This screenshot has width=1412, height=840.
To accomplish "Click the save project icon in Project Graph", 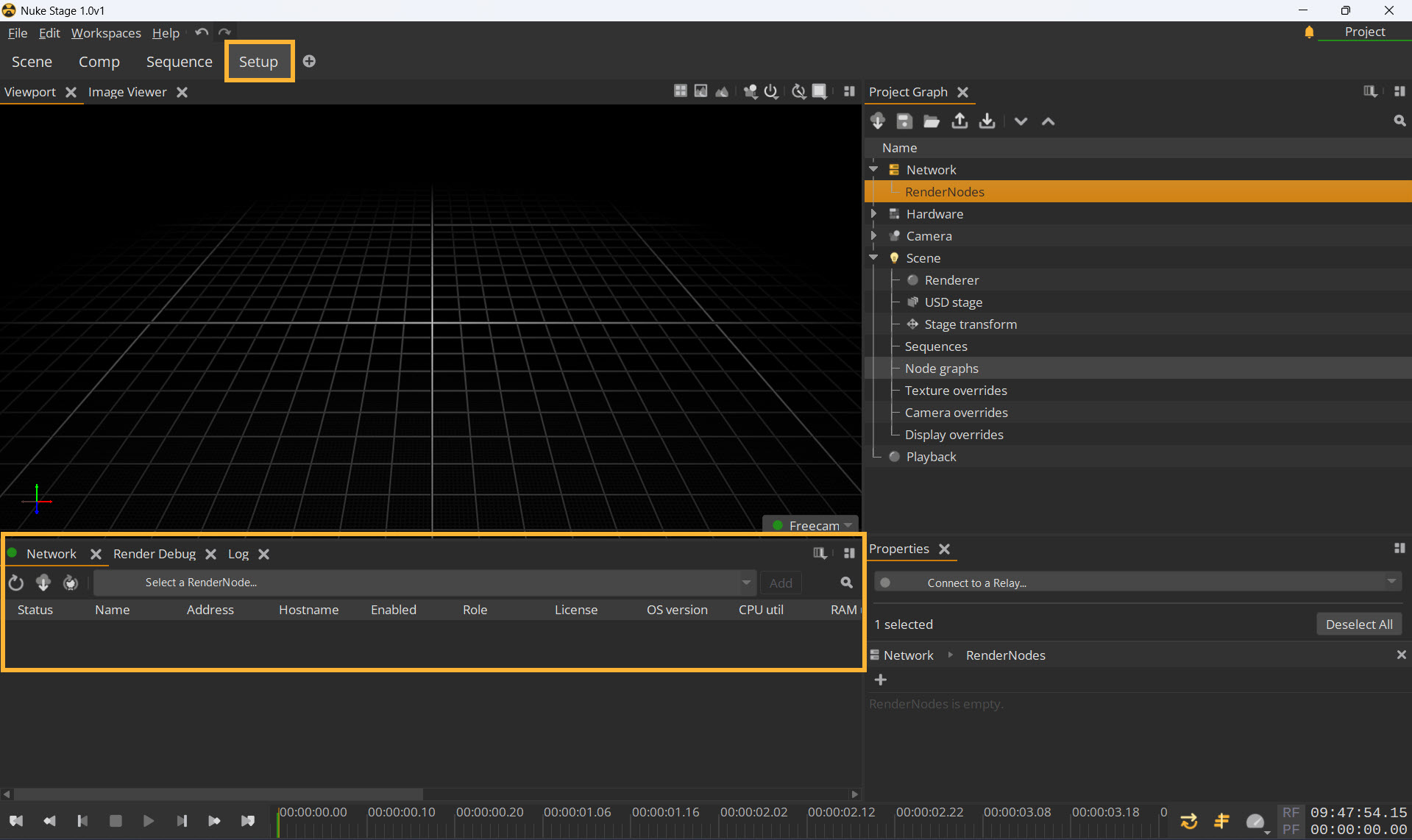I will click(904, 121).
